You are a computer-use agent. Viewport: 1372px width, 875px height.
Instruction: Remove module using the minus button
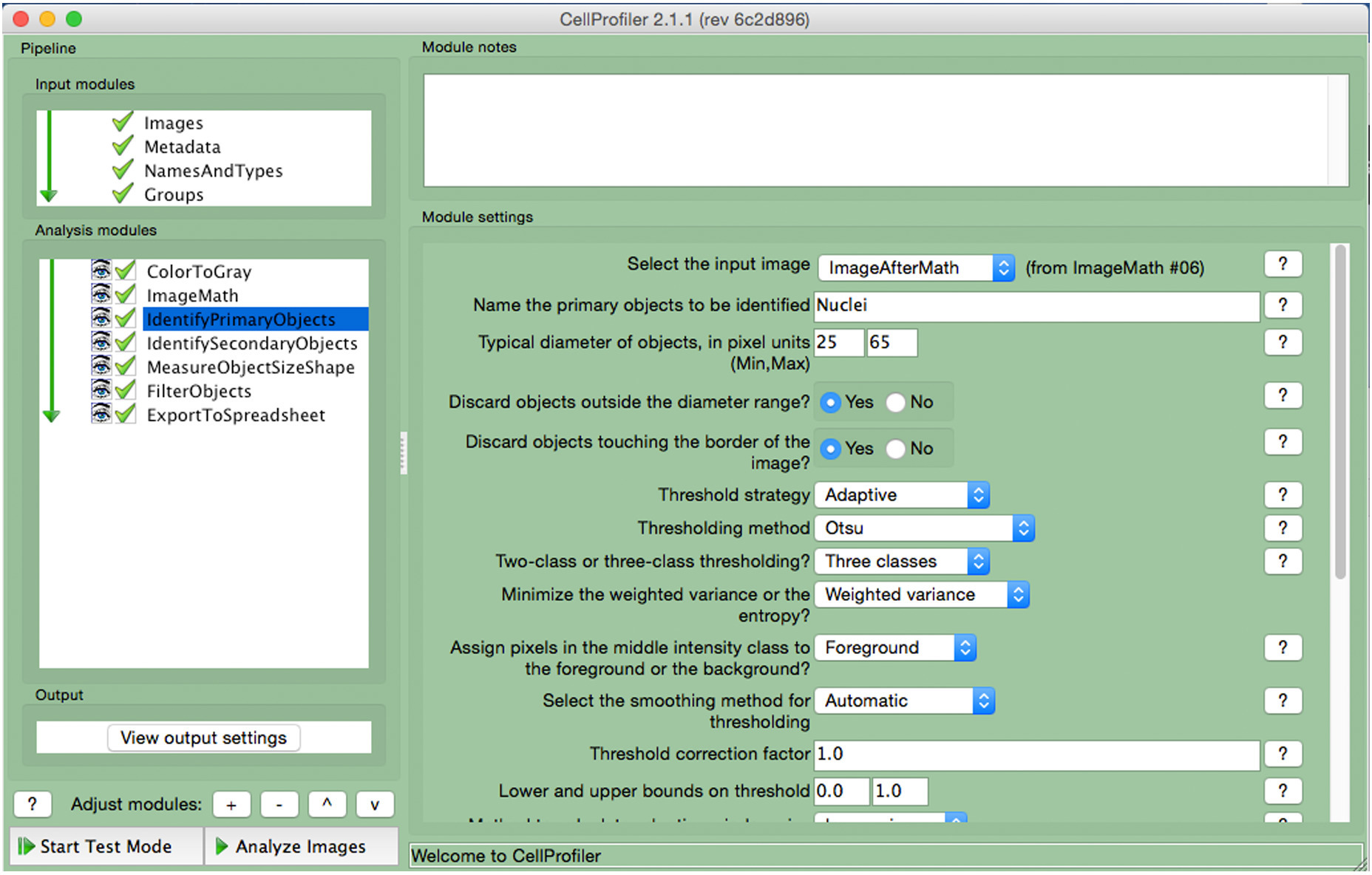[x=279, y=805]
